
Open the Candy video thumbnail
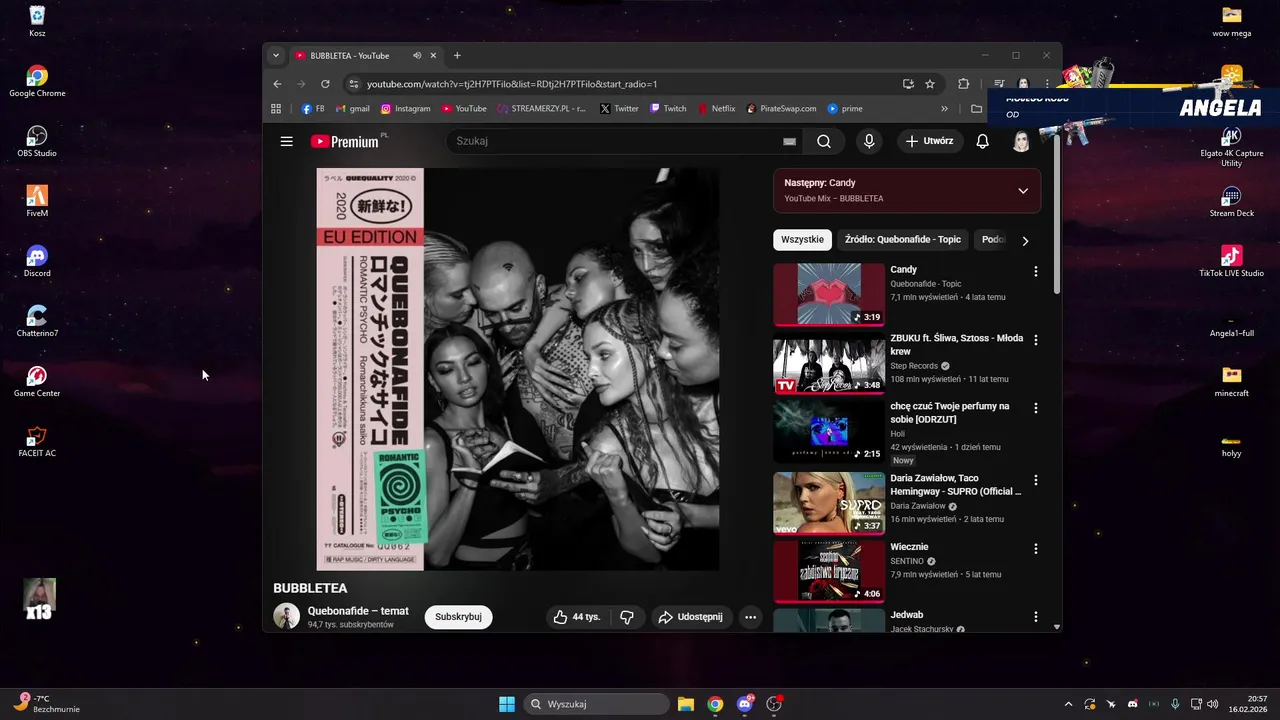coord(829,295)
